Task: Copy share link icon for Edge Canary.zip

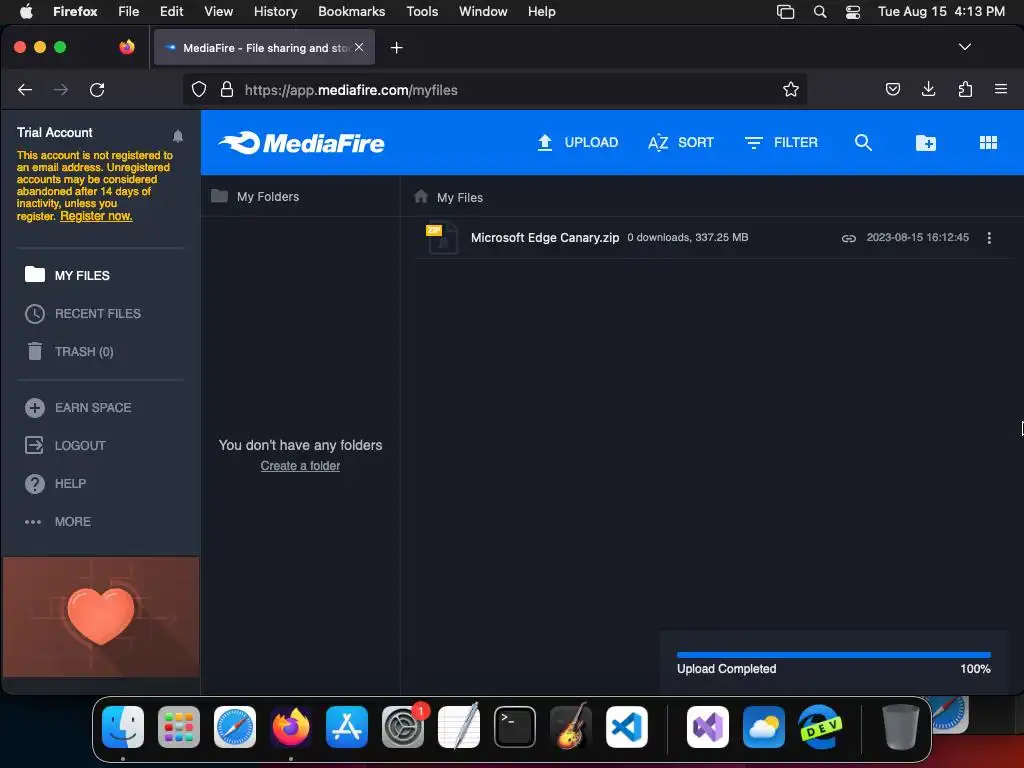Action: (x=848, y=238)
